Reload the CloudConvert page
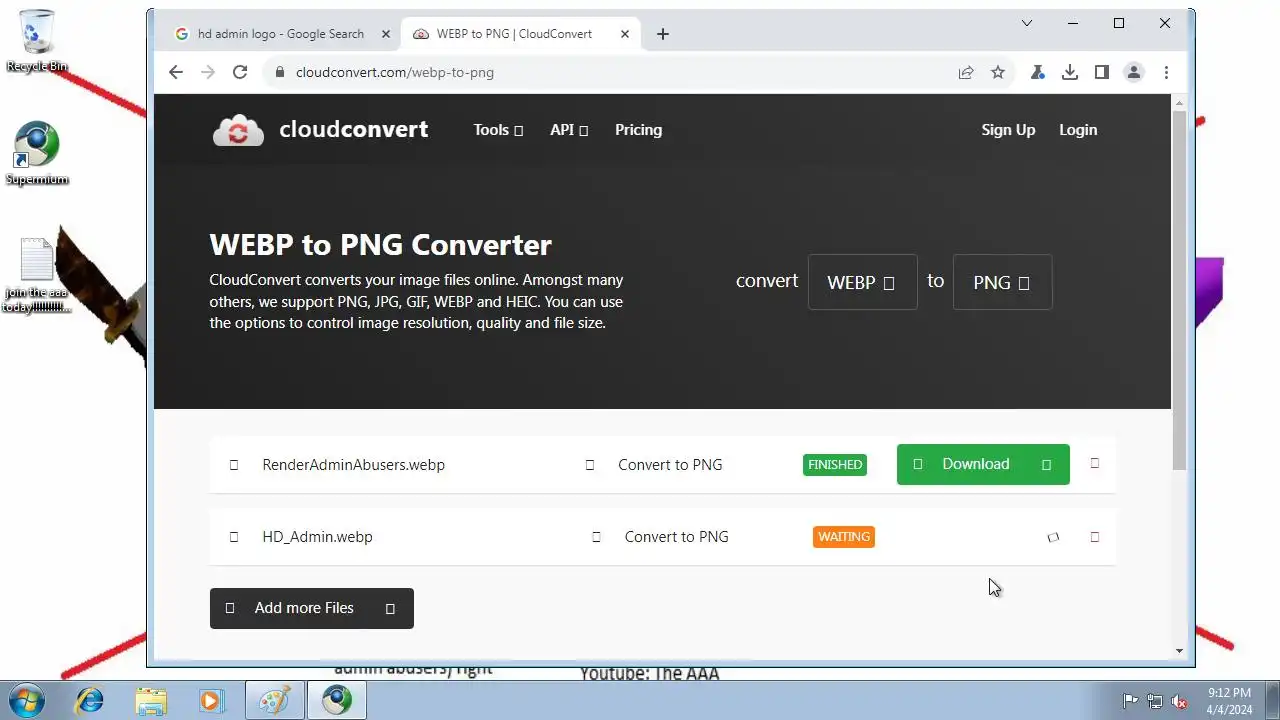This screenshot has height=720, width=1280. pyautogui.click(x=240, y=72)
